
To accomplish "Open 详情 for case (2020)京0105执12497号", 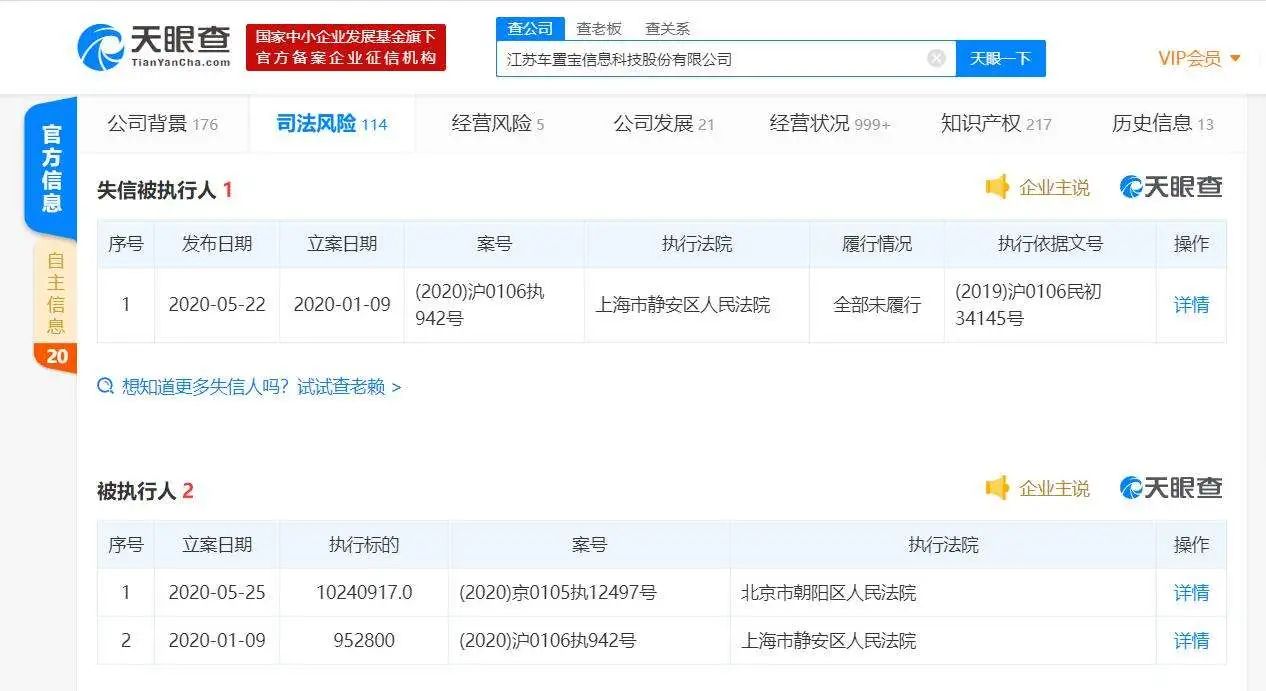I will point(1191,593).
